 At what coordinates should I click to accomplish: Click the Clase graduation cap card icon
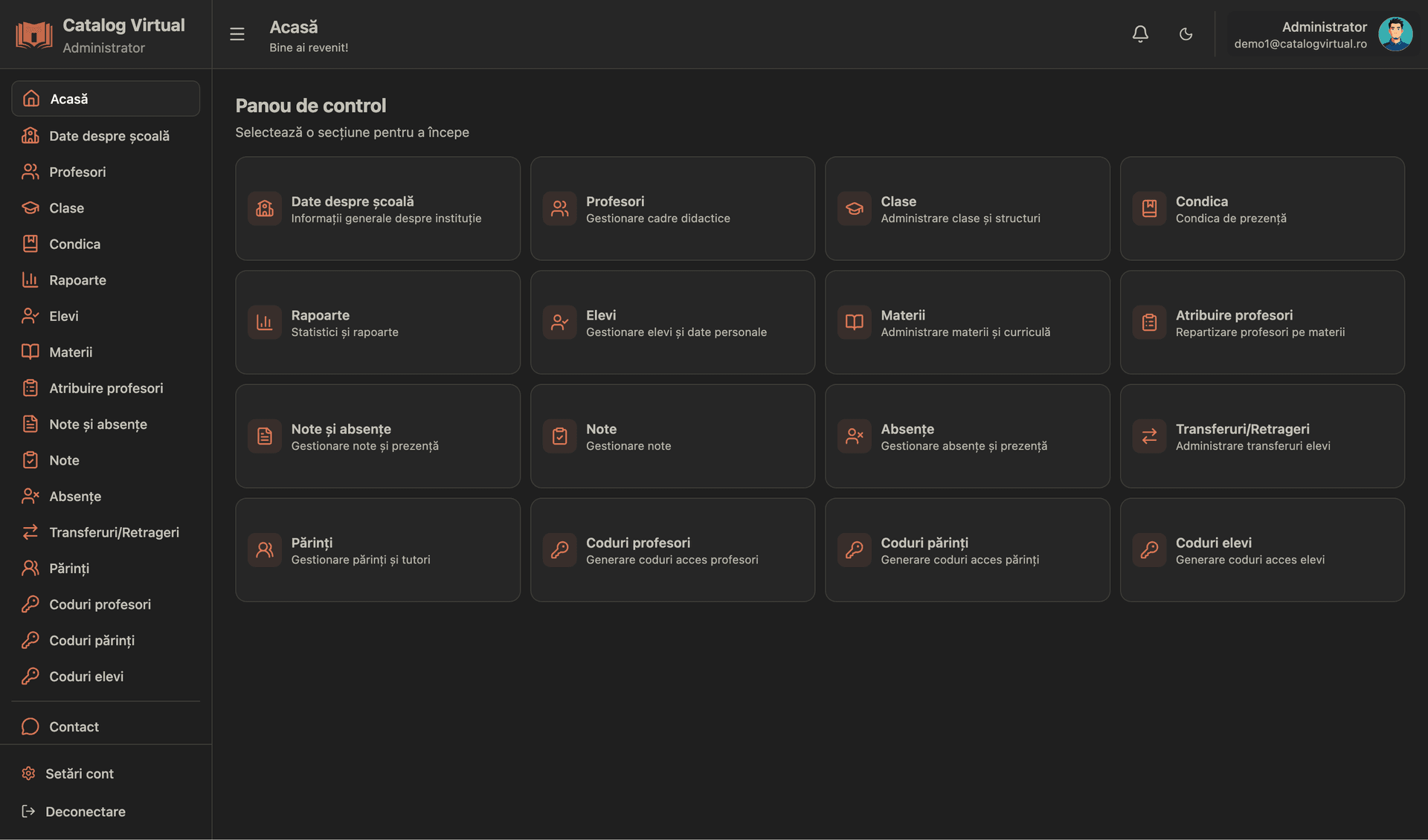click(855, 209)
